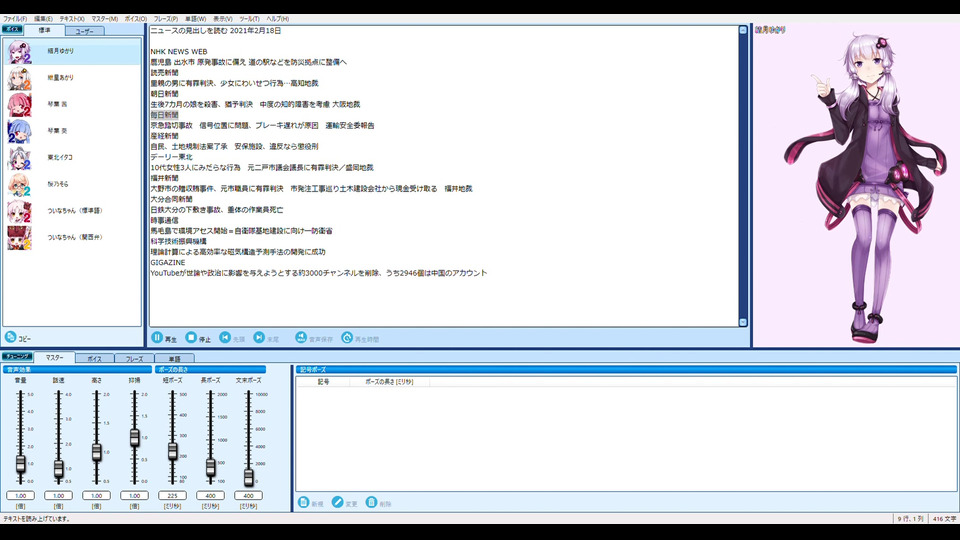Focus the 文末ポーズ value field
The width and height of the screenshot is (960, 540).
tap(248, 495)
